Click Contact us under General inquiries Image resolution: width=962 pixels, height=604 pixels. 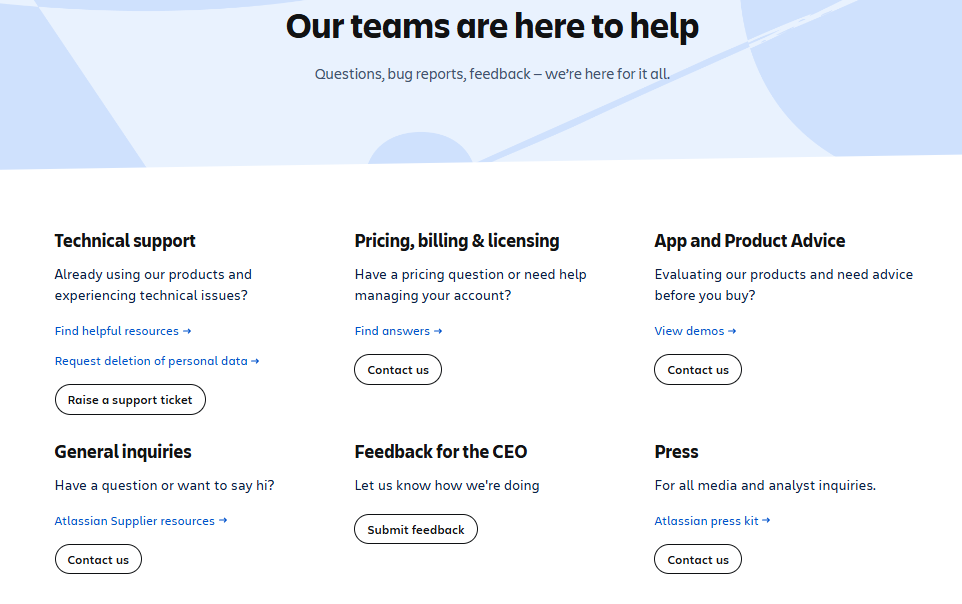[98, 560]
